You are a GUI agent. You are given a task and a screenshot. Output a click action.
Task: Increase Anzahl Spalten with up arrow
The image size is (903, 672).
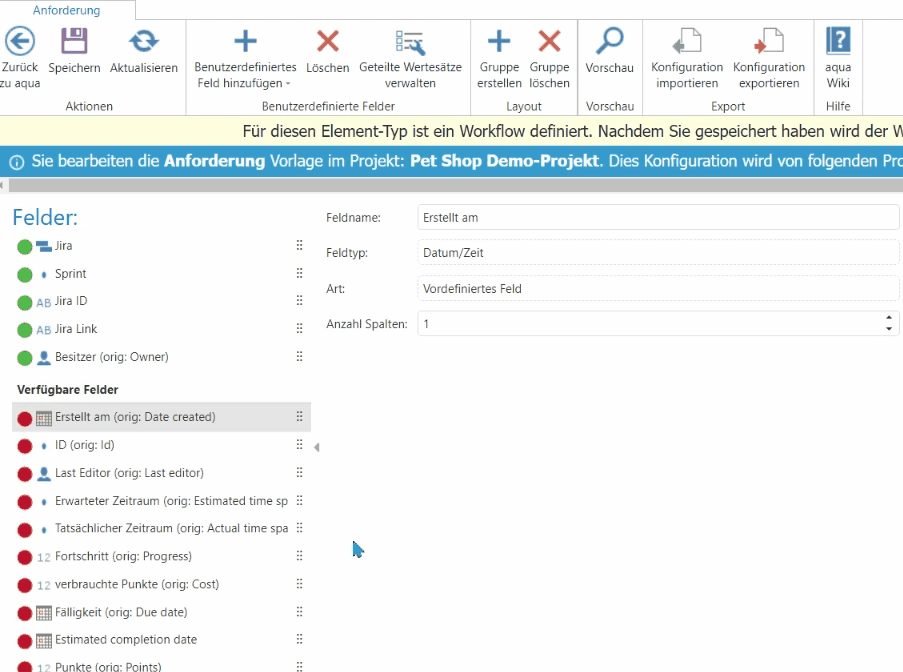click(889, 318)
